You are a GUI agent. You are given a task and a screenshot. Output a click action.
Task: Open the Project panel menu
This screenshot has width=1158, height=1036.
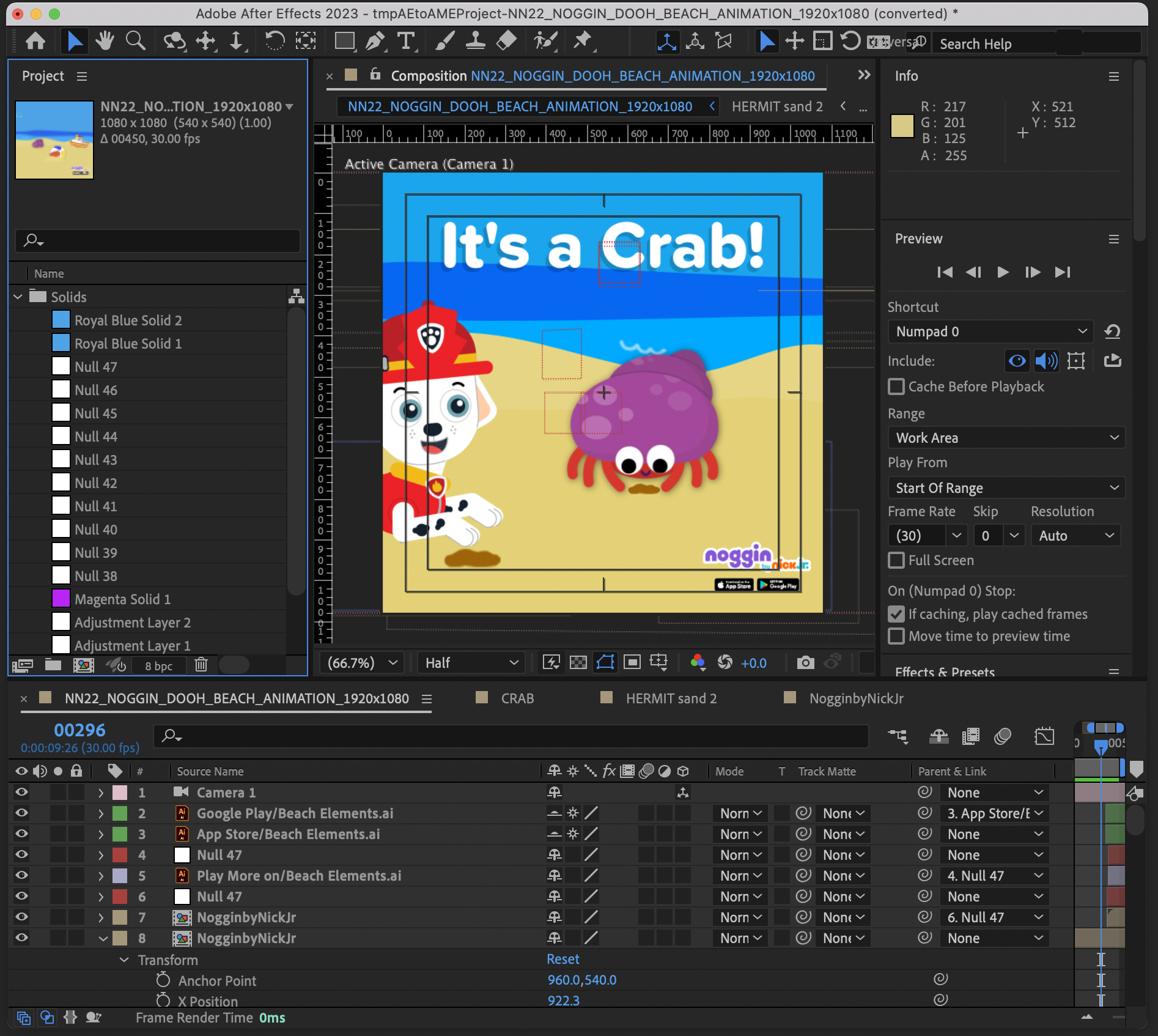82,76
